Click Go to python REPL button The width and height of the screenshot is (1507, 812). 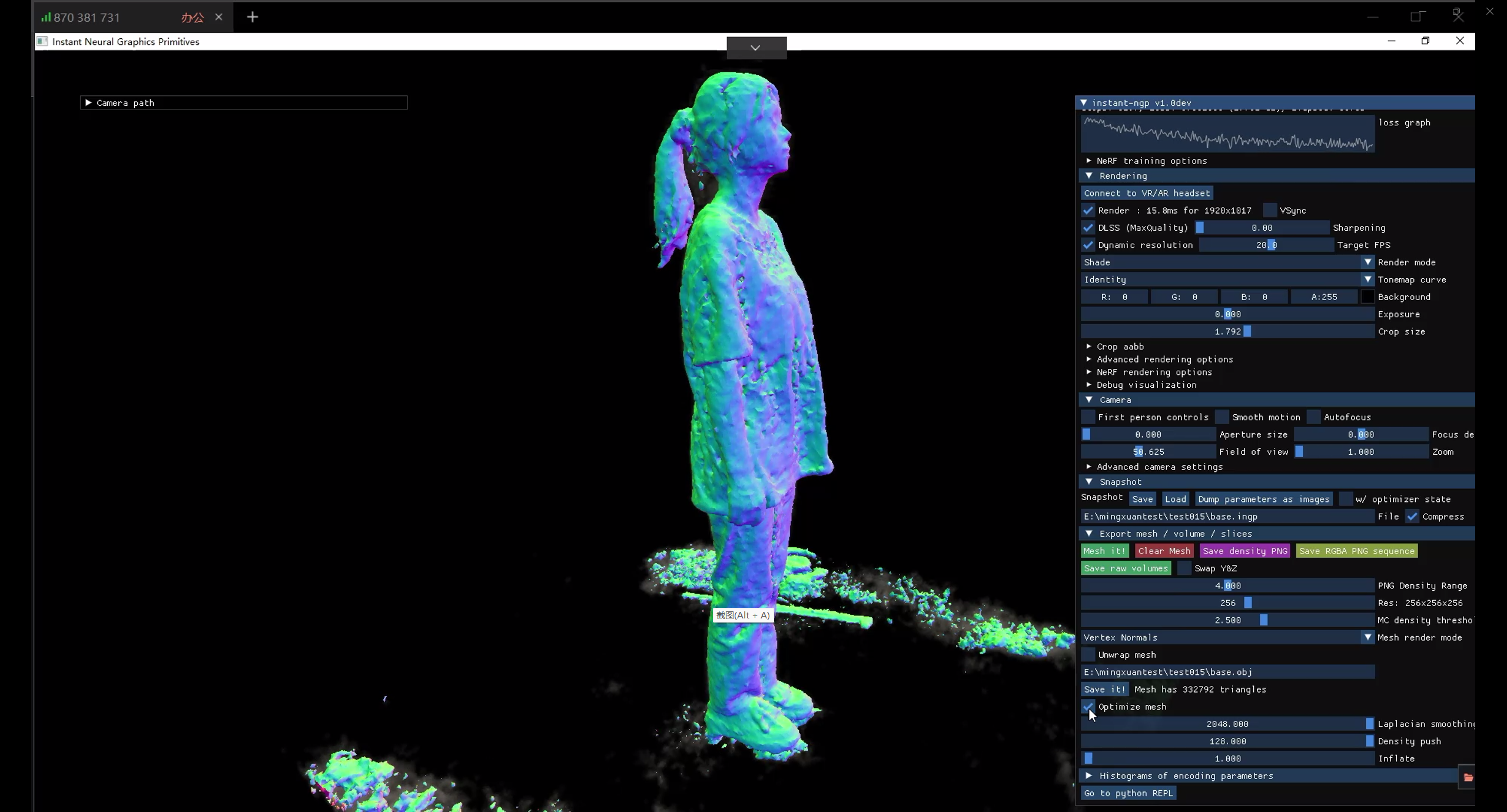[x=1128, y=793]
